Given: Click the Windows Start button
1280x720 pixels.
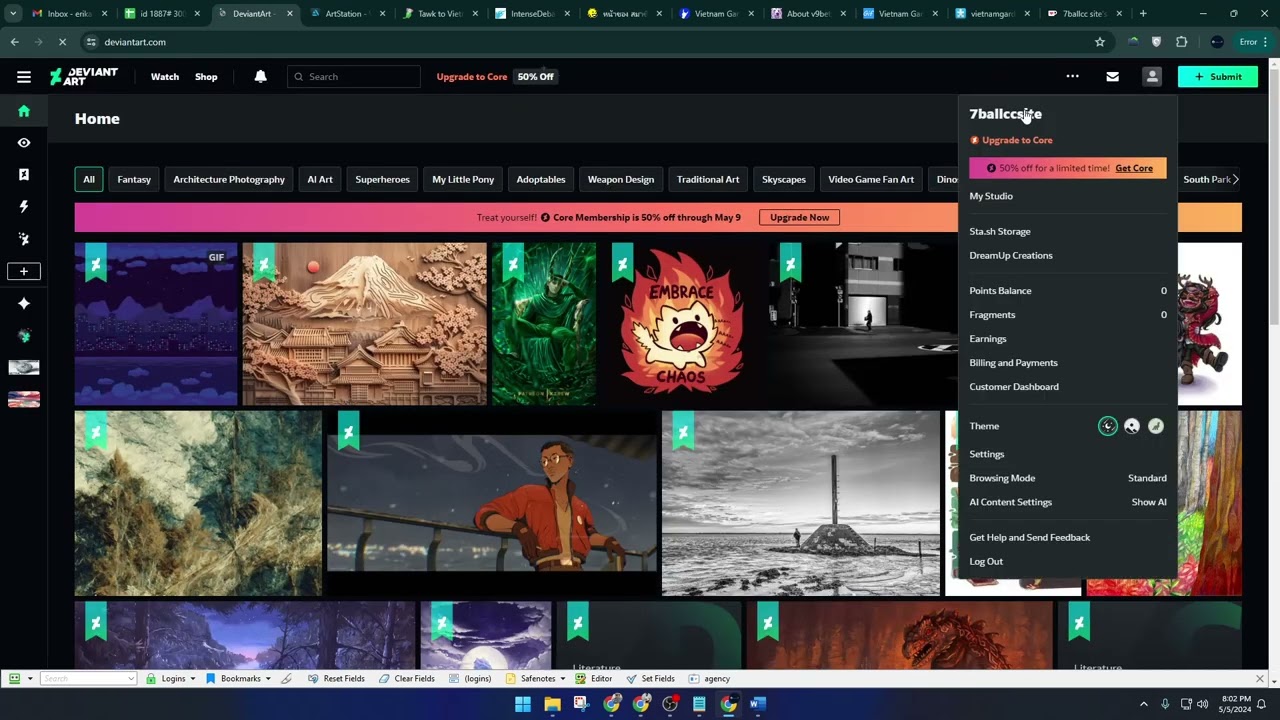Looking at the screenshot, I should [x=522, y=704].
